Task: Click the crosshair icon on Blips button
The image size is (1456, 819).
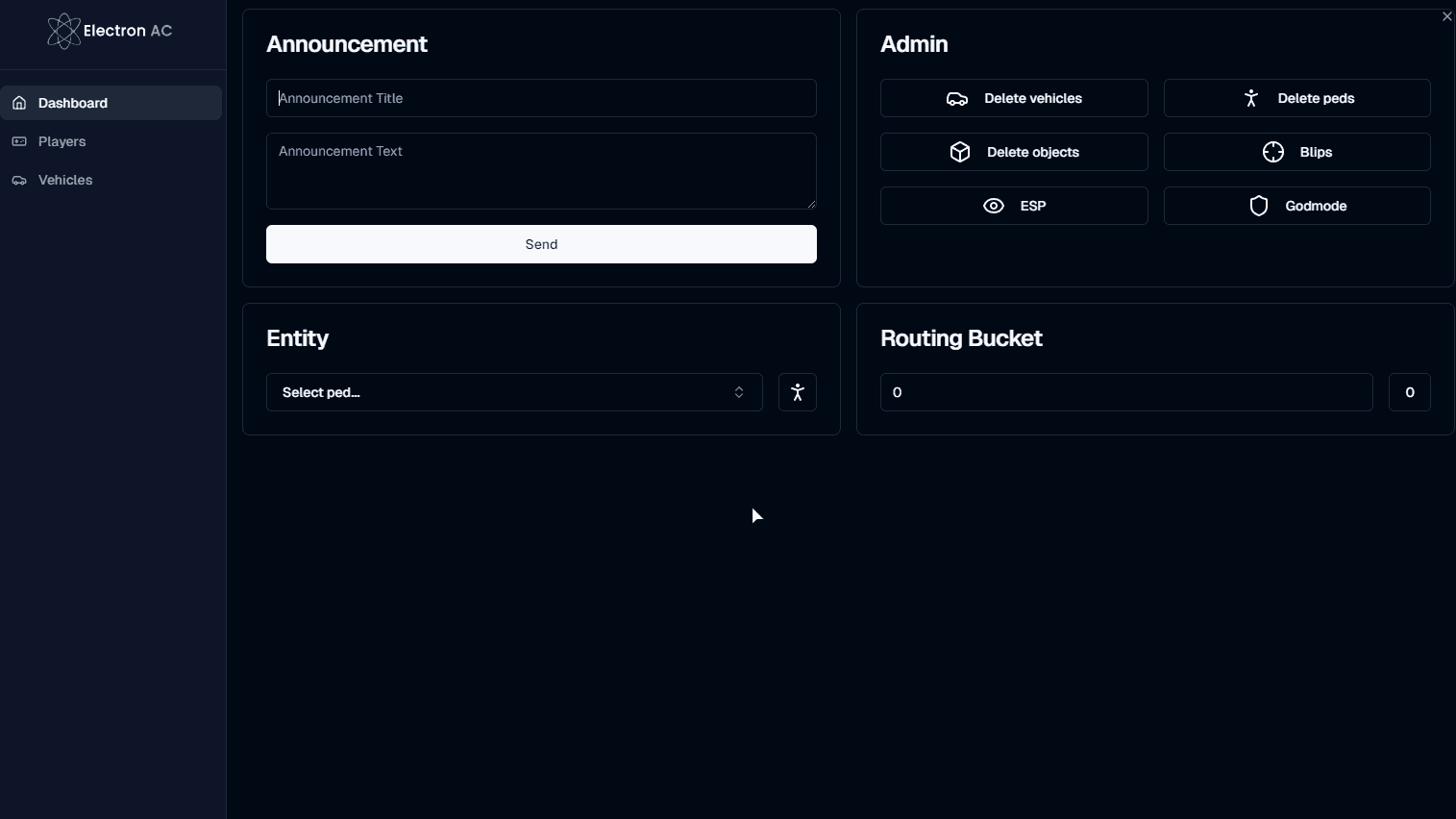Action: point(1273,152)
